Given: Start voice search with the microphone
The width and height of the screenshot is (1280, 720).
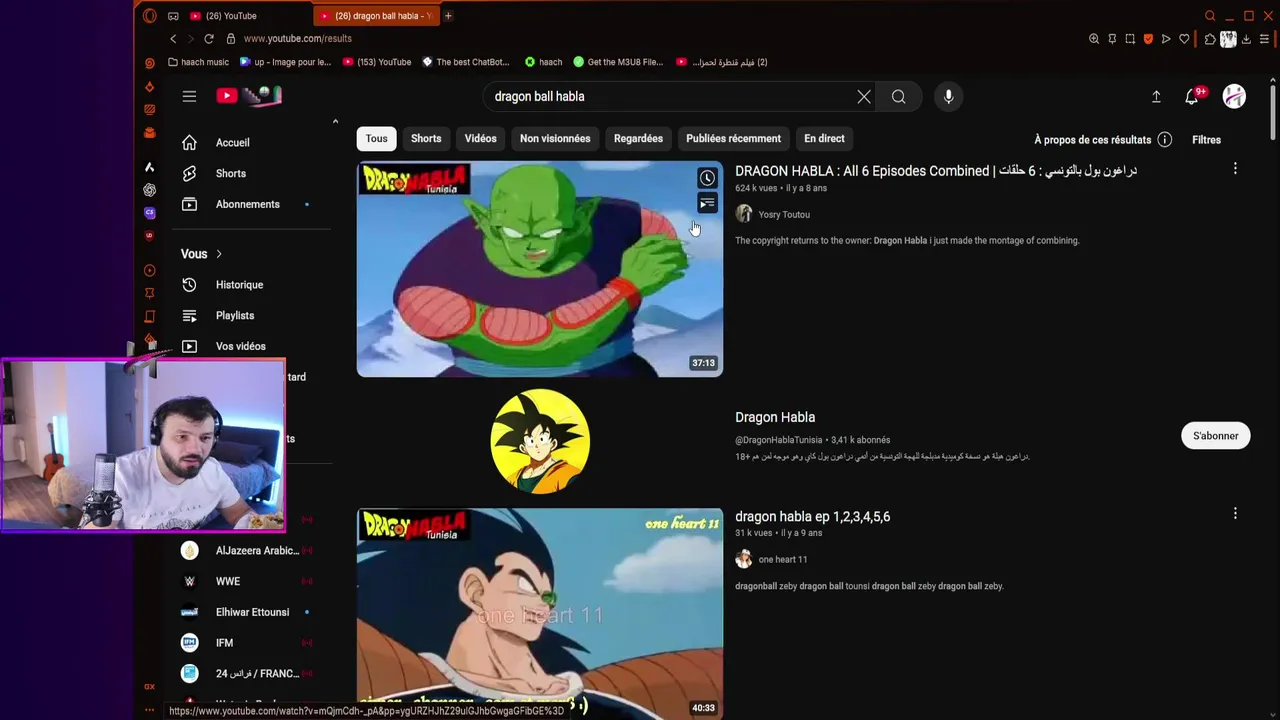Looking at the screenshot, I should (x=949, y=97).
